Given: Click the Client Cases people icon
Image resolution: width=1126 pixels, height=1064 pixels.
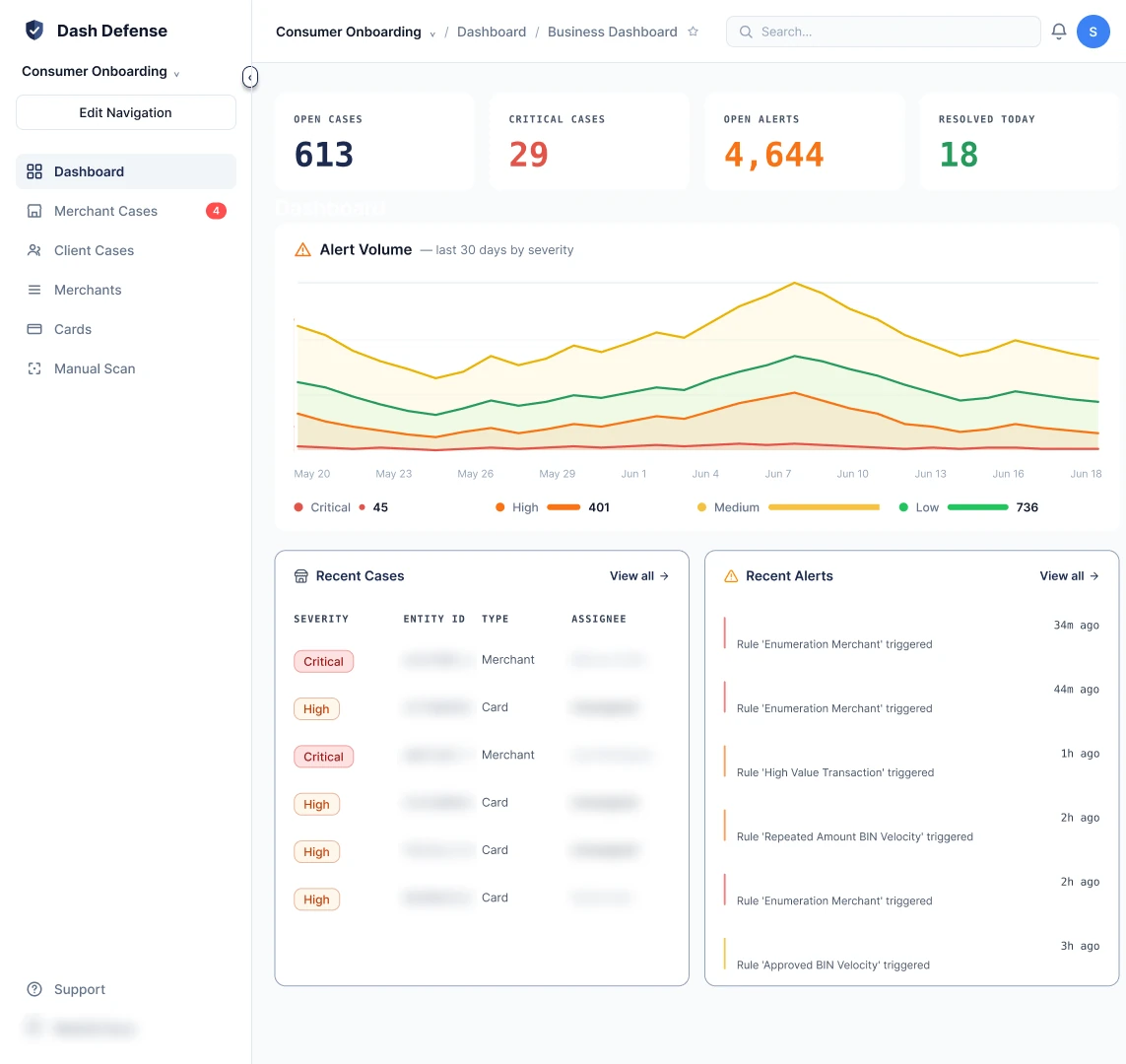Looking at the screenshot, I should 34,250.
